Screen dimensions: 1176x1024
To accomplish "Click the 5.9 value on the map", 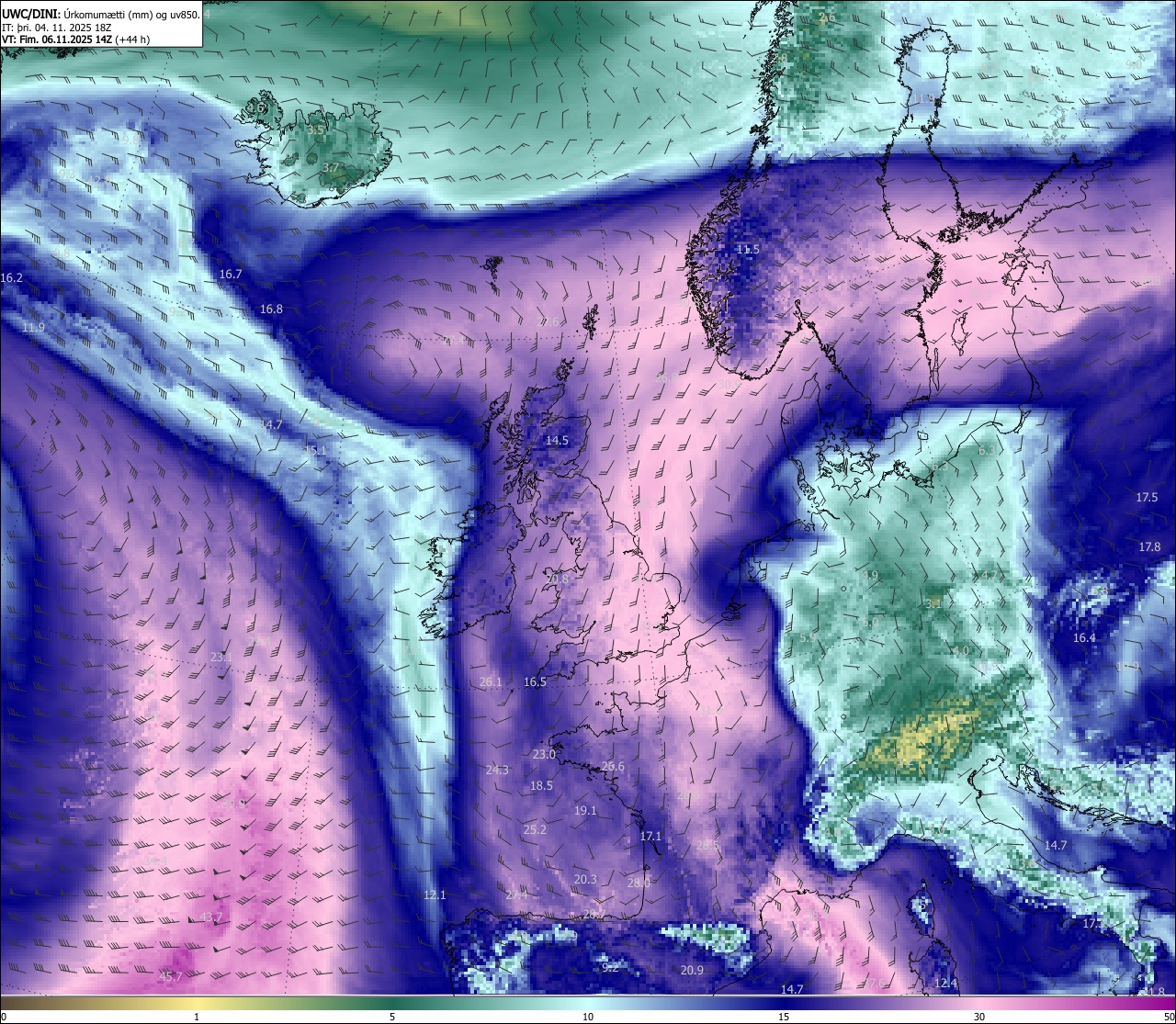I will pyautogui.click(x=808, y=638).
